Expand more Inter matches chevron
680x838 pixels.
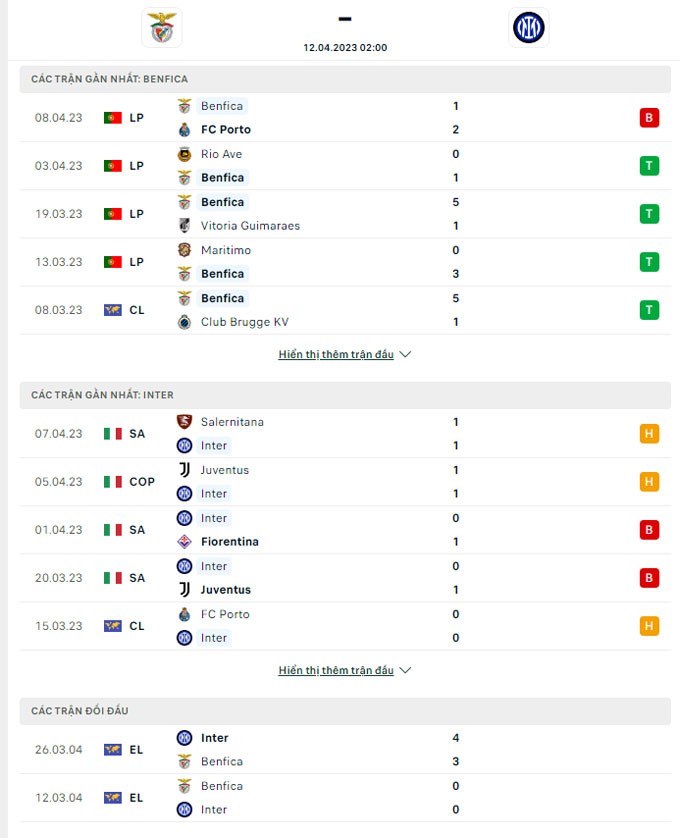pyautogui.click(x=405, y=671)
